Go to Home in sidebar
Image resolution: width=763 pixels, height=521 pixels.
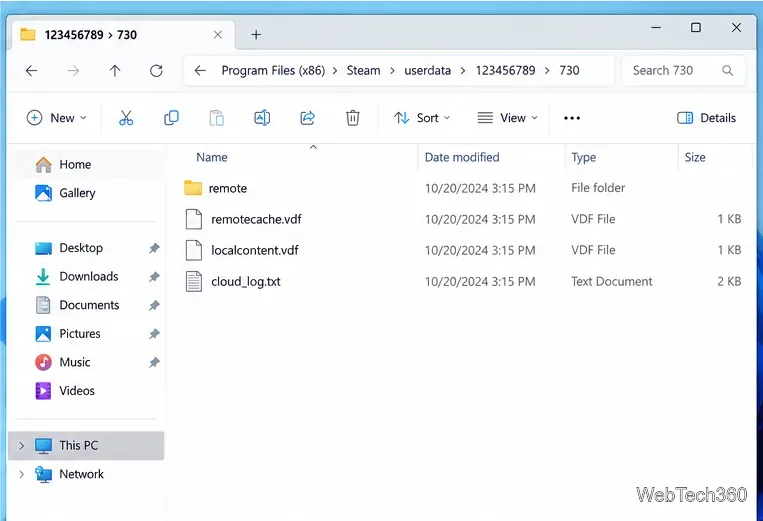[75, 165]
